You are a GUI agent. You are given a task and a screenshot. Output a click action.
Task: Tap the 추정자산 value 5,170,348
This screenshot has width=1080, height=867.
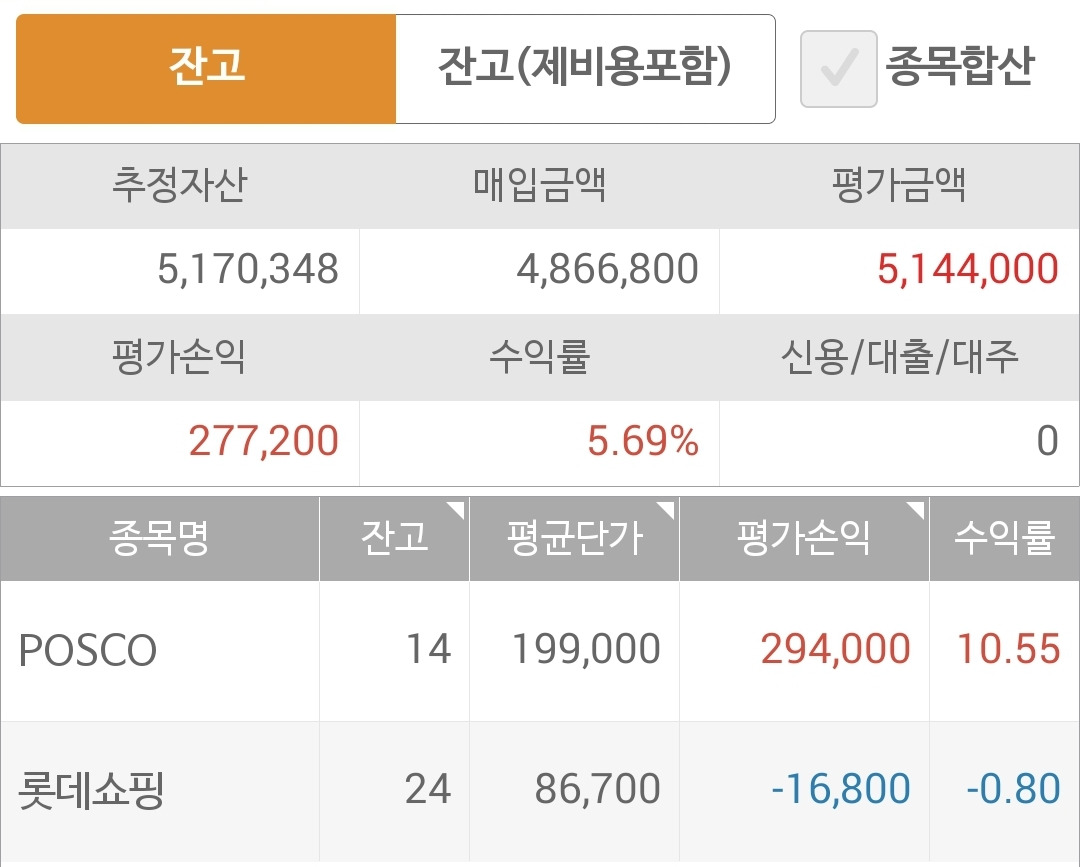(x=248, y=270)
